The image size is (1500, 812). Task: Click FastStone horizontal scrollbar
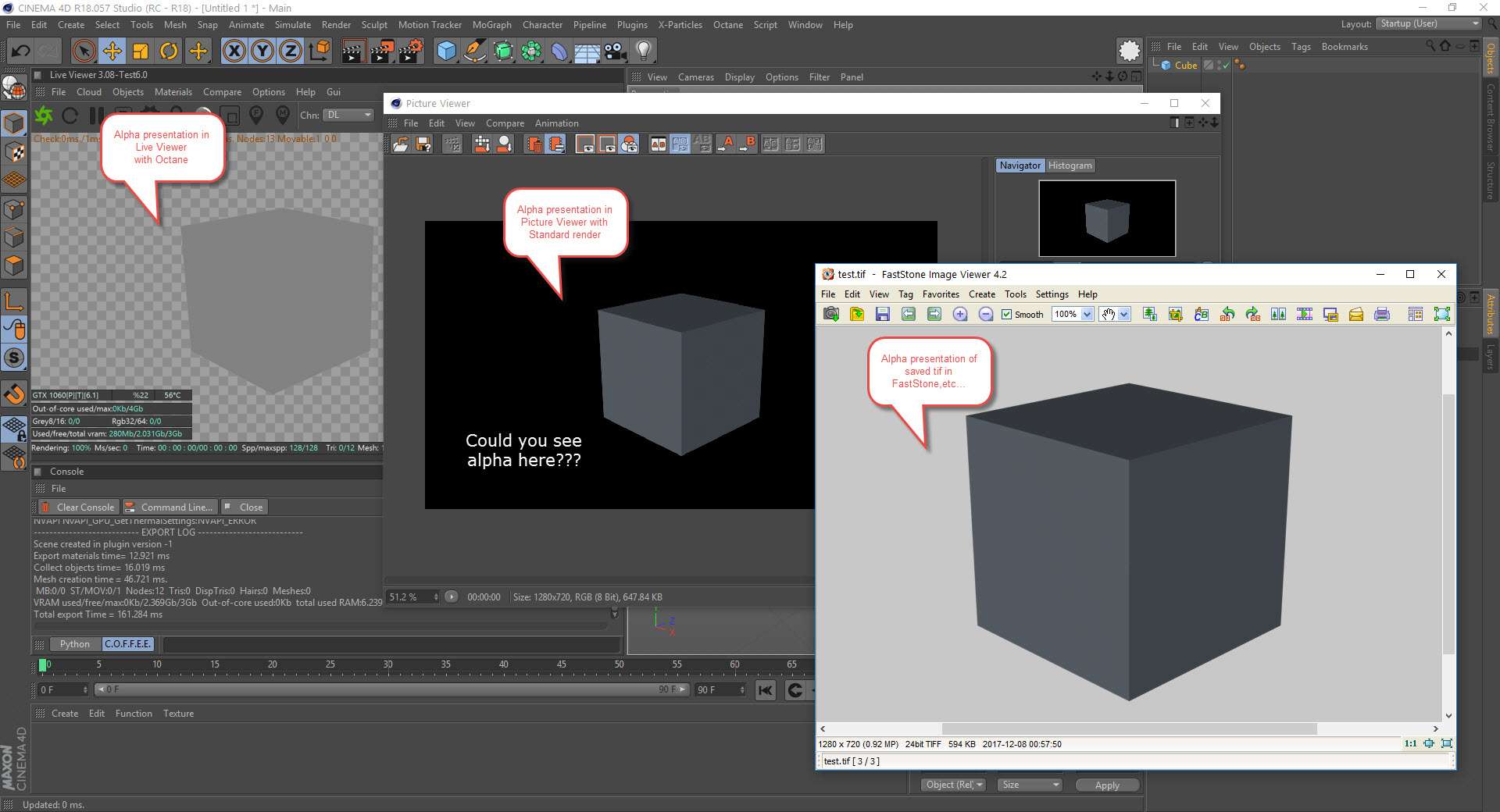coord(1130,729)
